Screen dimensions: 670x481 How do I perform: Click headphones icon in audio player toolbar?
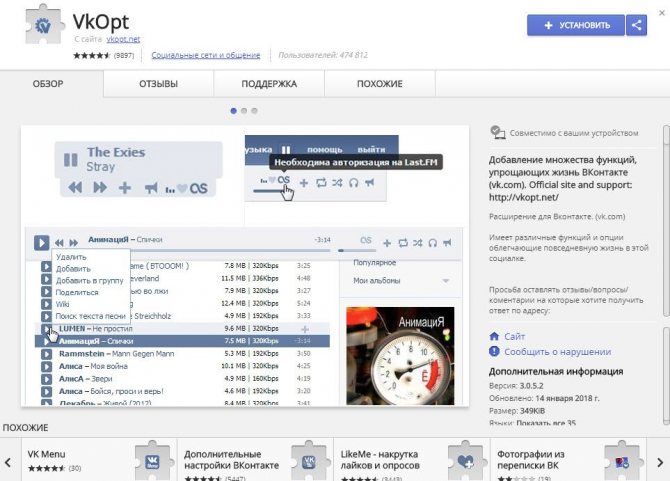433,243
